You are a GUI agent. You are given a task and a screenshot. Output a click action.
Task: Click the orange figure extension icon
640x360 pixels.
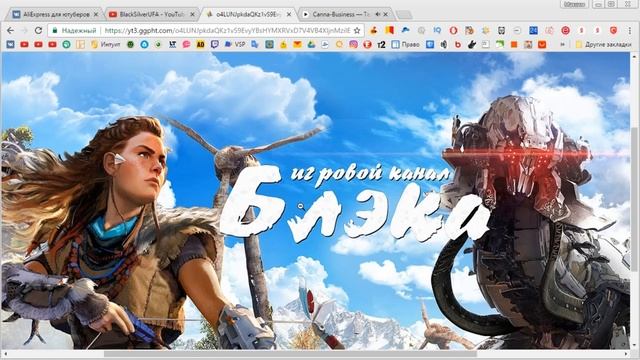pyautogui.click(x=373, y=31)
